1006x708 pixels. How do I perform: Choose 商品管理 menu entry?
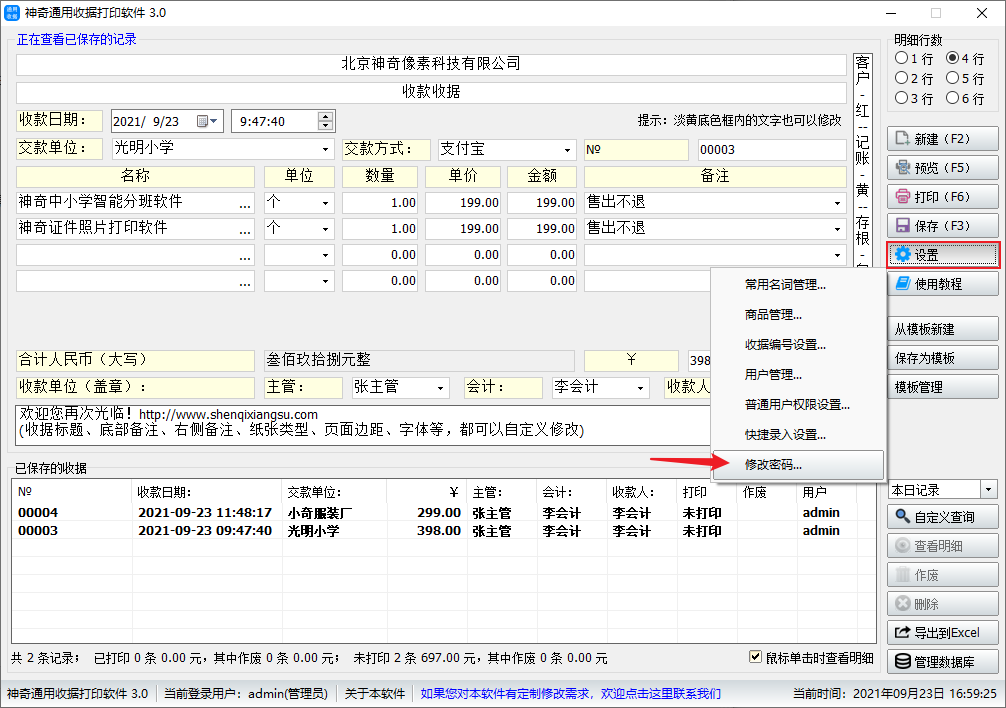pos(773,315)
